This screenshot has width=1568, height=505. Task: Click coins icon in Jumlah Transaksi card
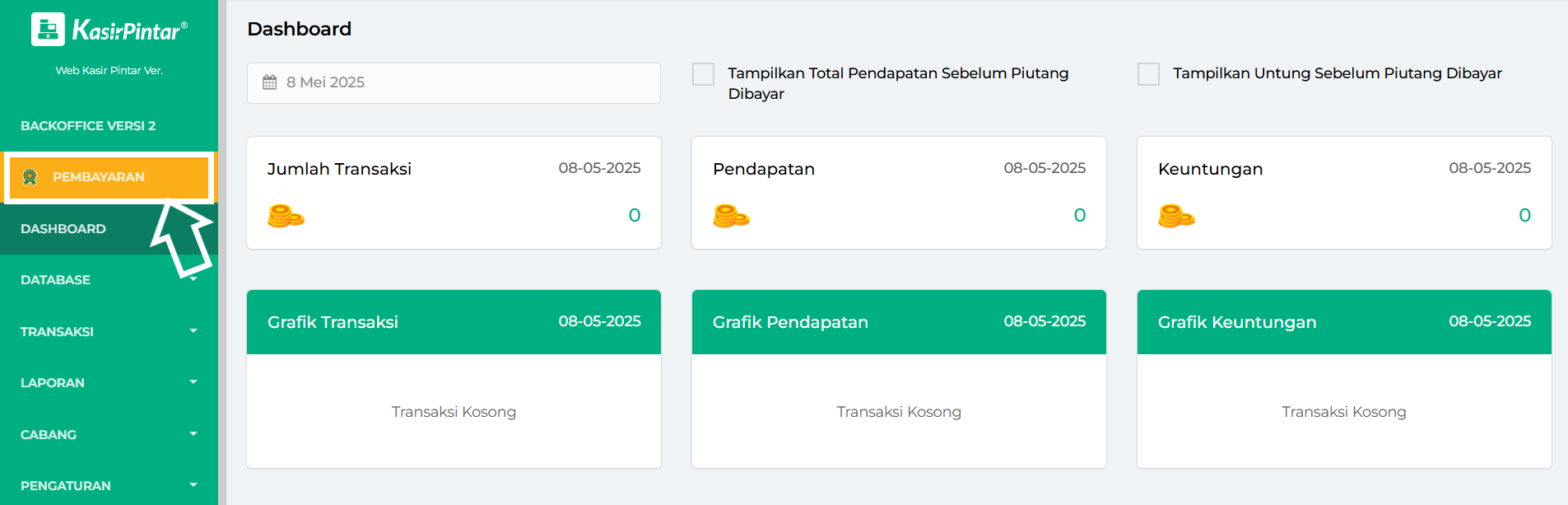[286, 216]
